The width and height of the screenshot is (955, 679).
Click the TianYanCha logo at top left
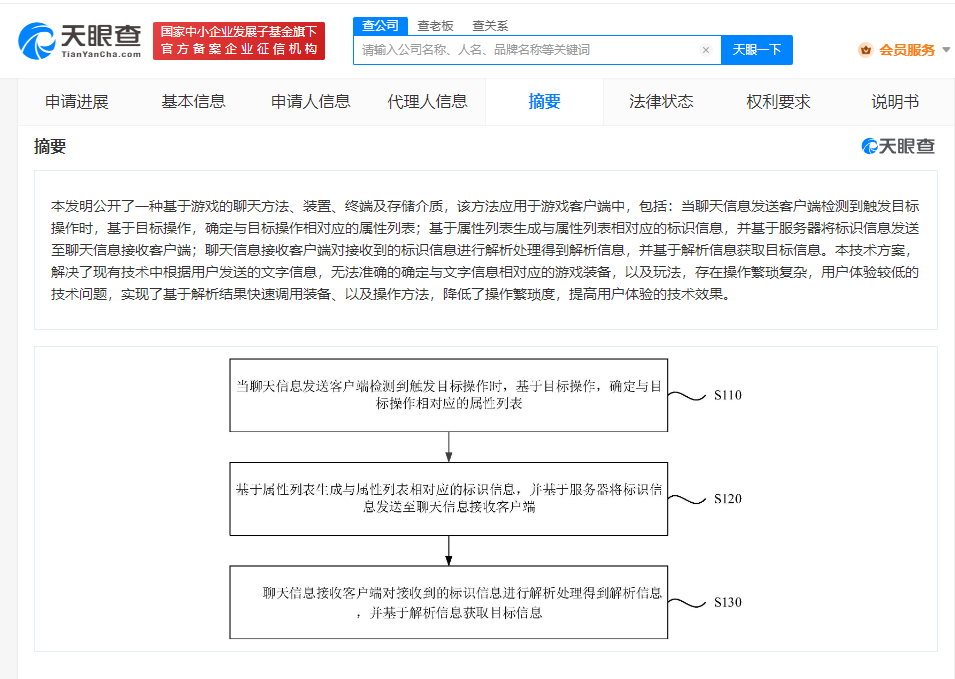(80, 41)
